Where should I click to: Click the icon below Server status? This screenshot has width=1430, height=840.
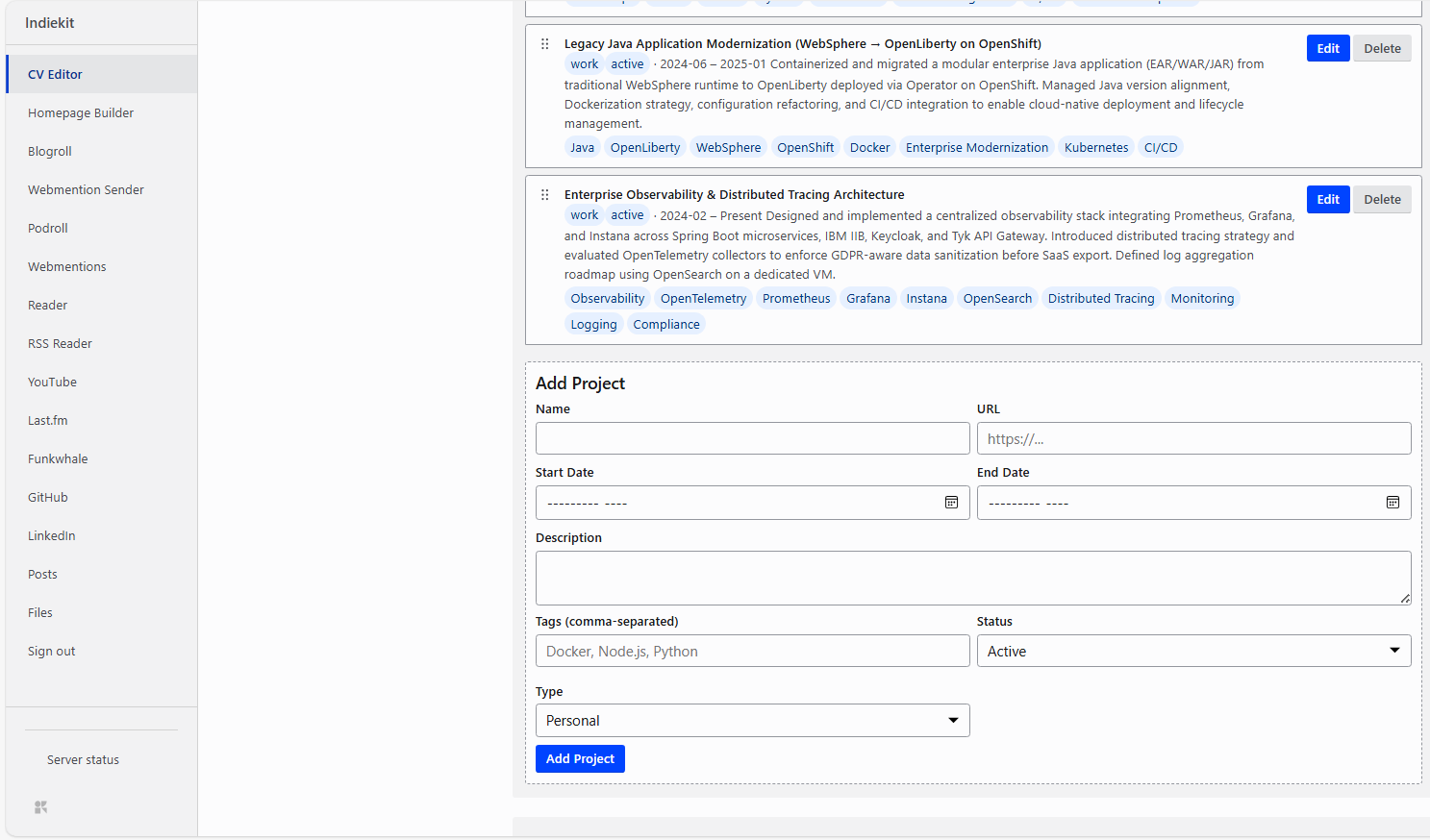pyautogui.click(x=40, y=807)
